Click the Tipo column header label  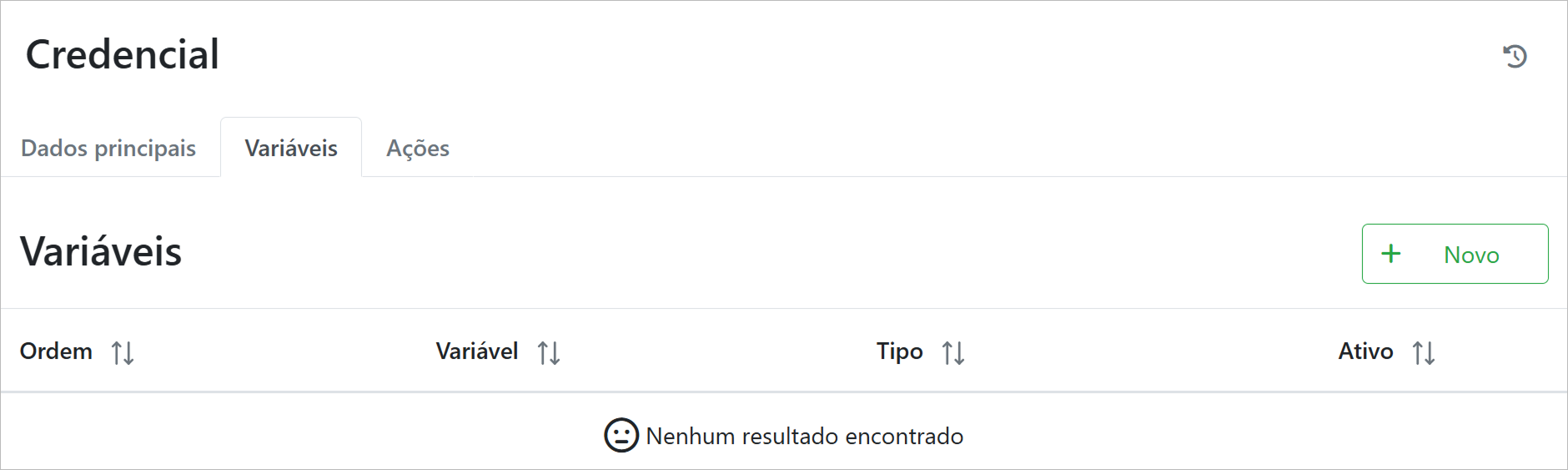pyautogui.click(x=899, y=351)
